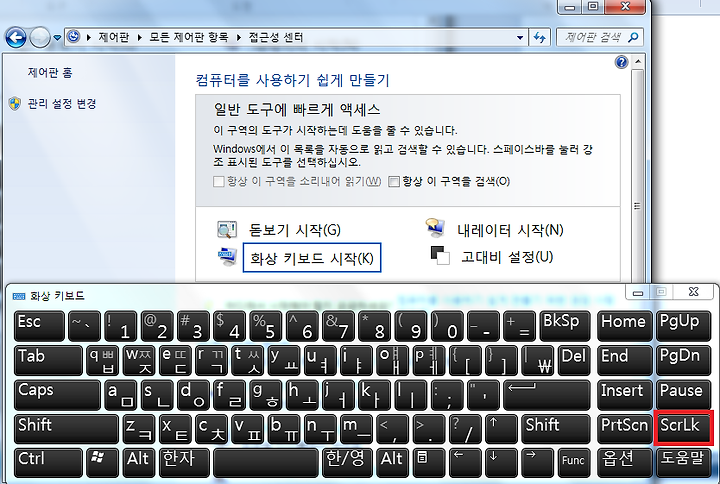The image size is (720, 484).
Task: Click the magnifier search icon
Action: [x=633, y=37]
